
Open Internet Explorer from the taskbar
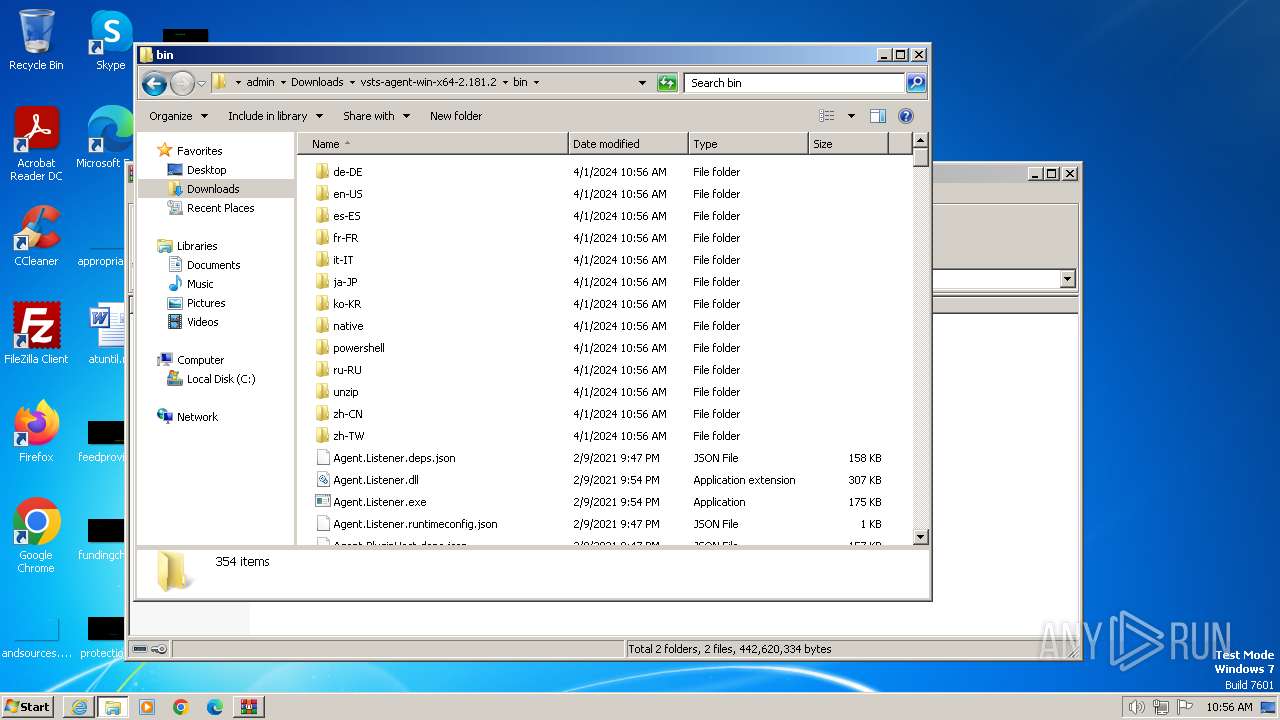pos(79,707)
